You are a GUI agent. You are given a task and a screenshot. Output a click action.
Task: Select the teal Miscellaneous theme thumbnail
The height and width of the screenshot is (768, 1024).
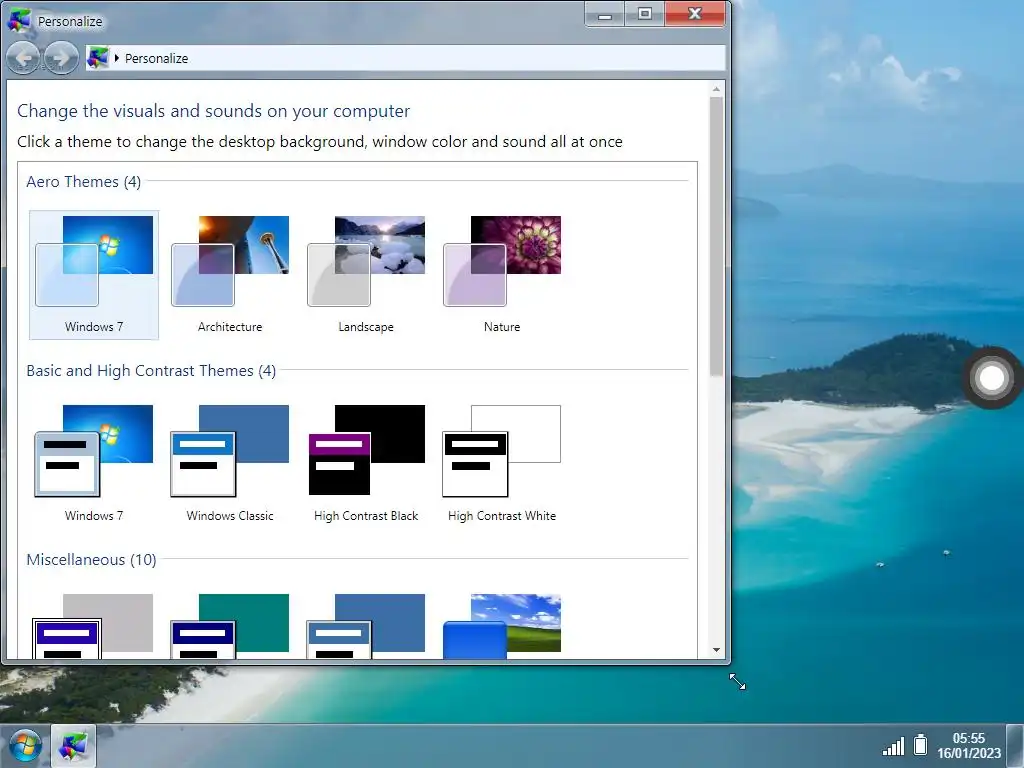pyautogui.click(x=230, y=626)
